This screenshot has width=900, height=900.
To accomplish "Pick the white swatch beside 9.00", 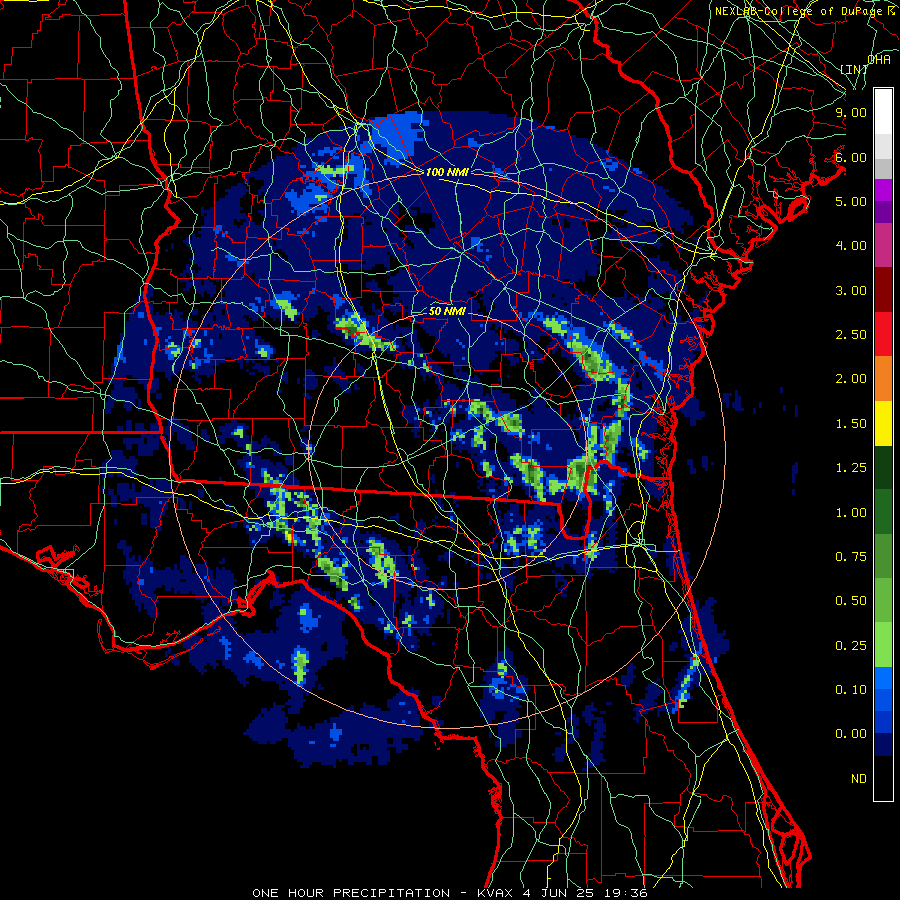I will (883, 112).
